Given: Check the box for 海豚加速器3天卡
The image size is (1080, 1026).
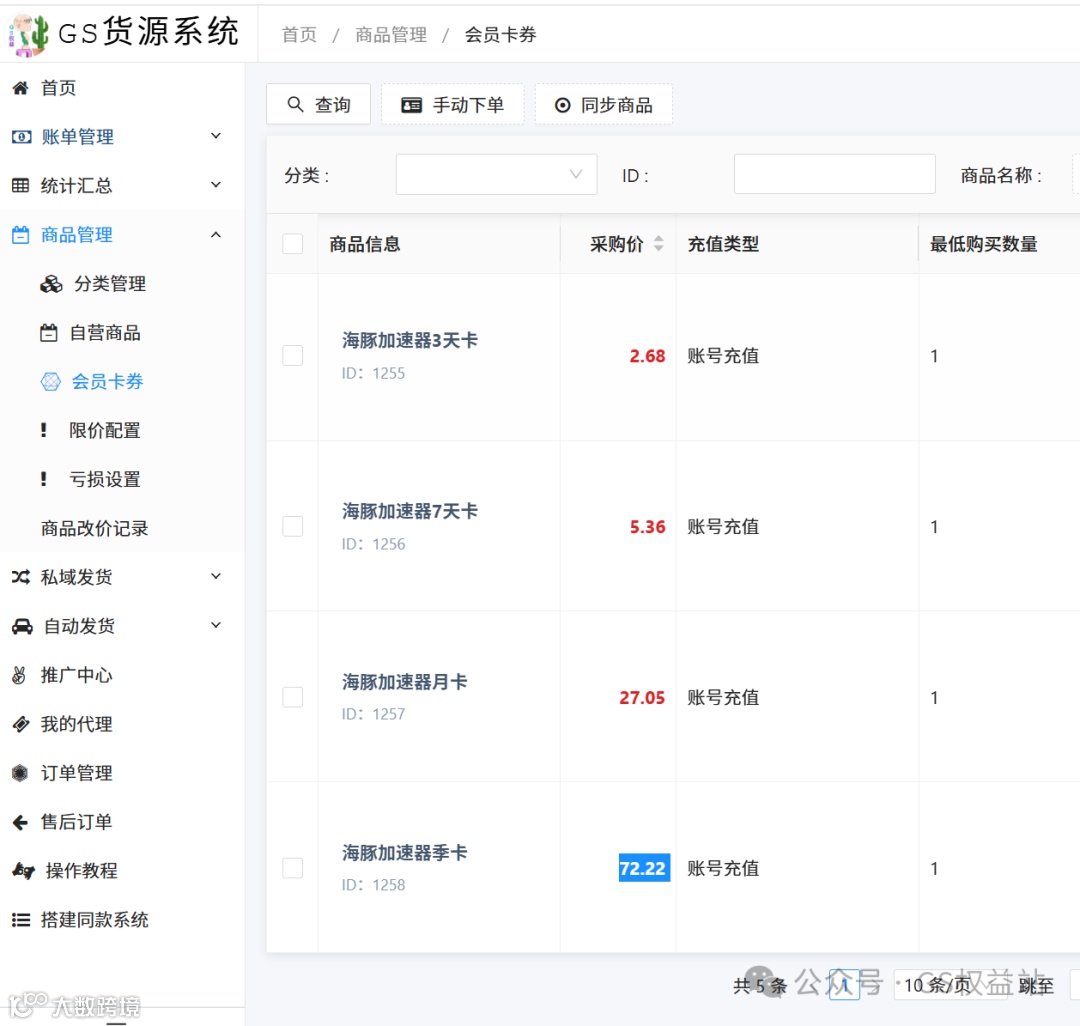Looking at the screenshot, I should point(293,356).
